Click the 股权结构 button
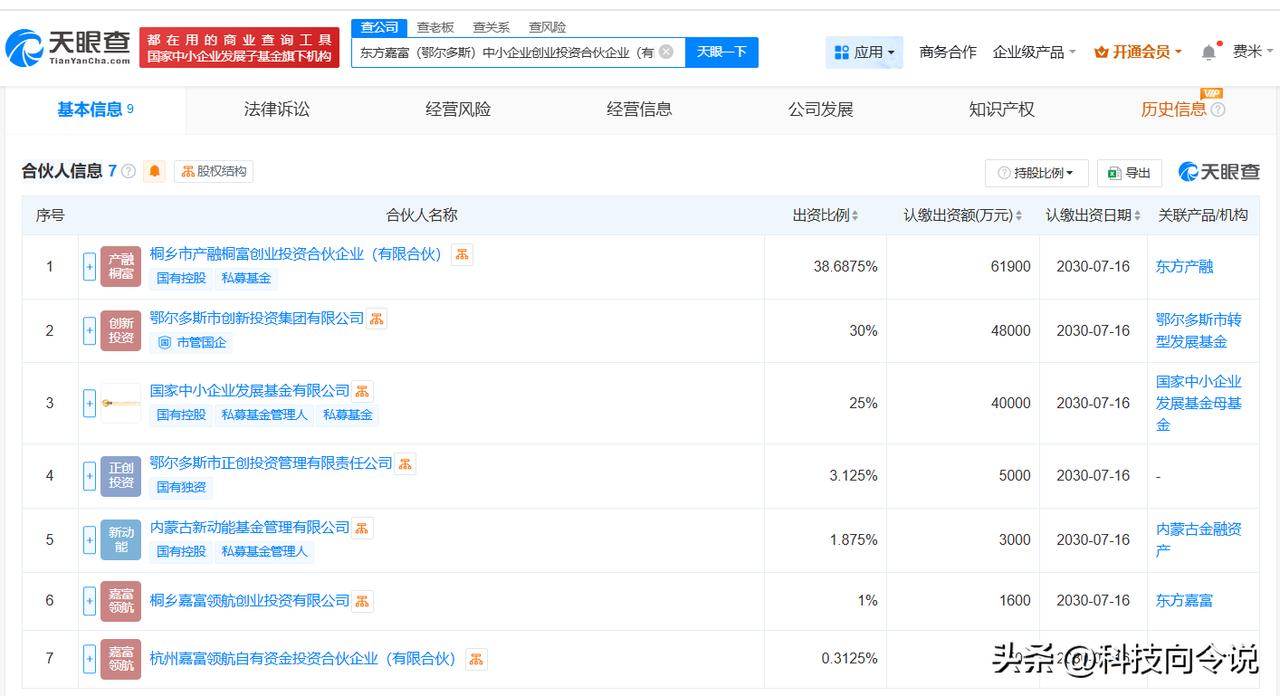 click(x=214, y=171)
